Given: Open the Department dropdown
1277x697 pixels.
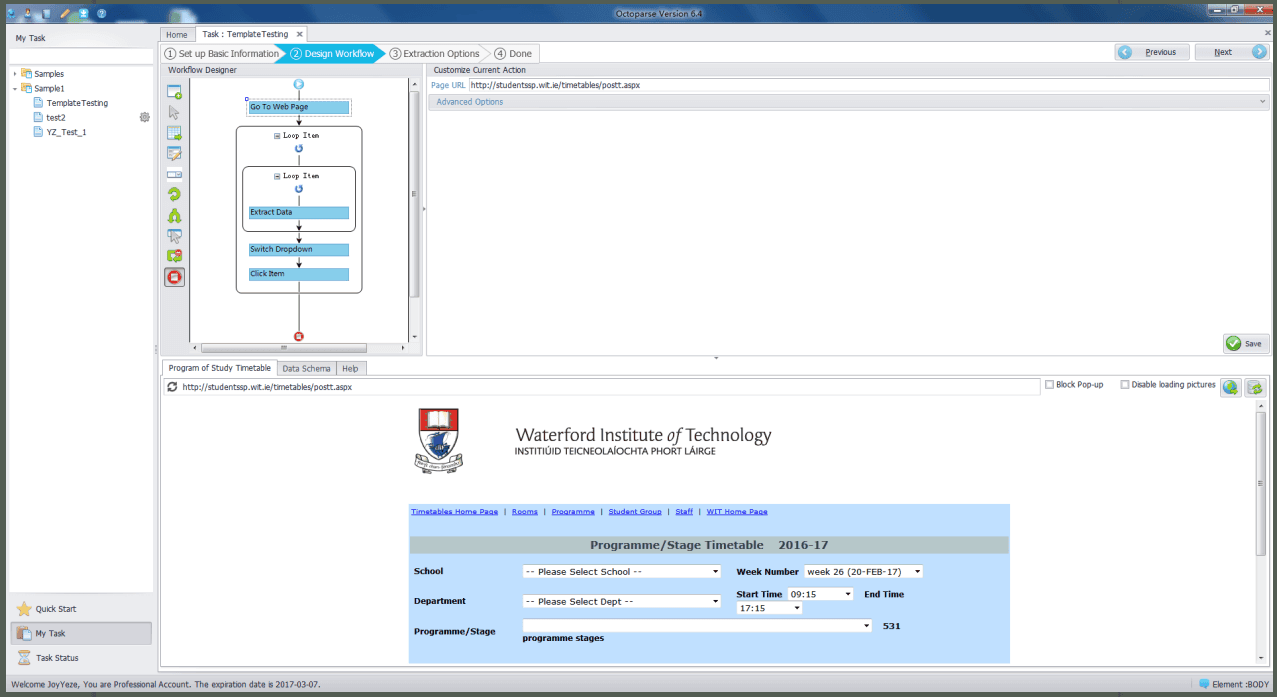Looking at the screenshot, I should [x=621, y=602].
